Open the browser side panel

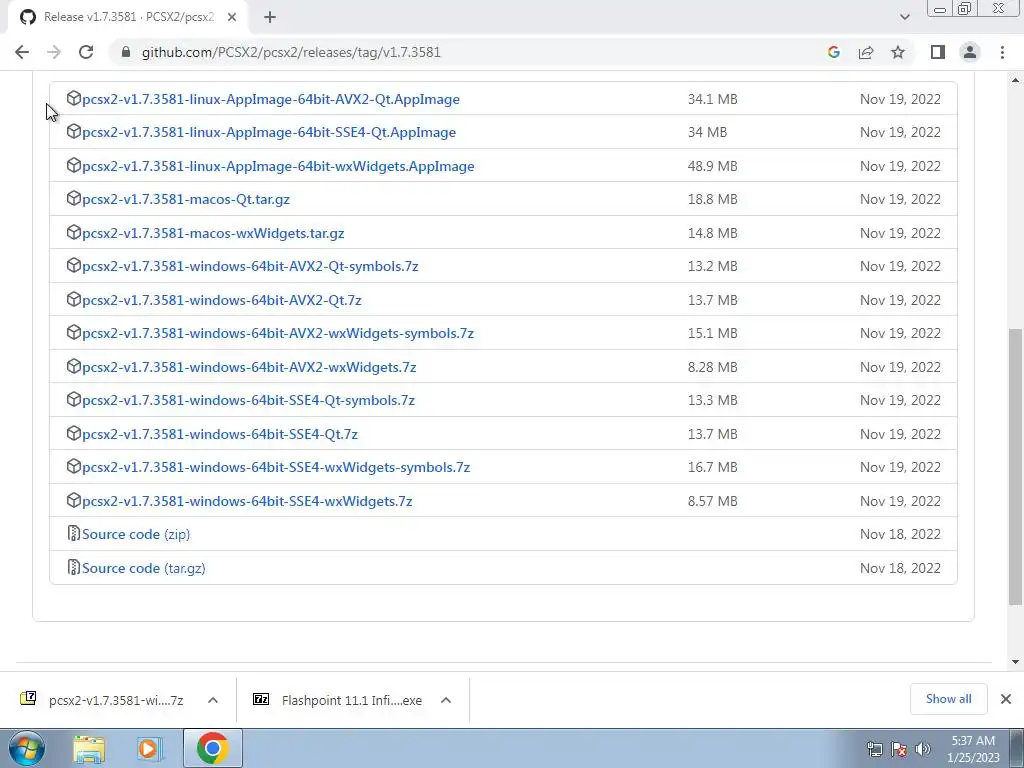(x=938, y=52)
